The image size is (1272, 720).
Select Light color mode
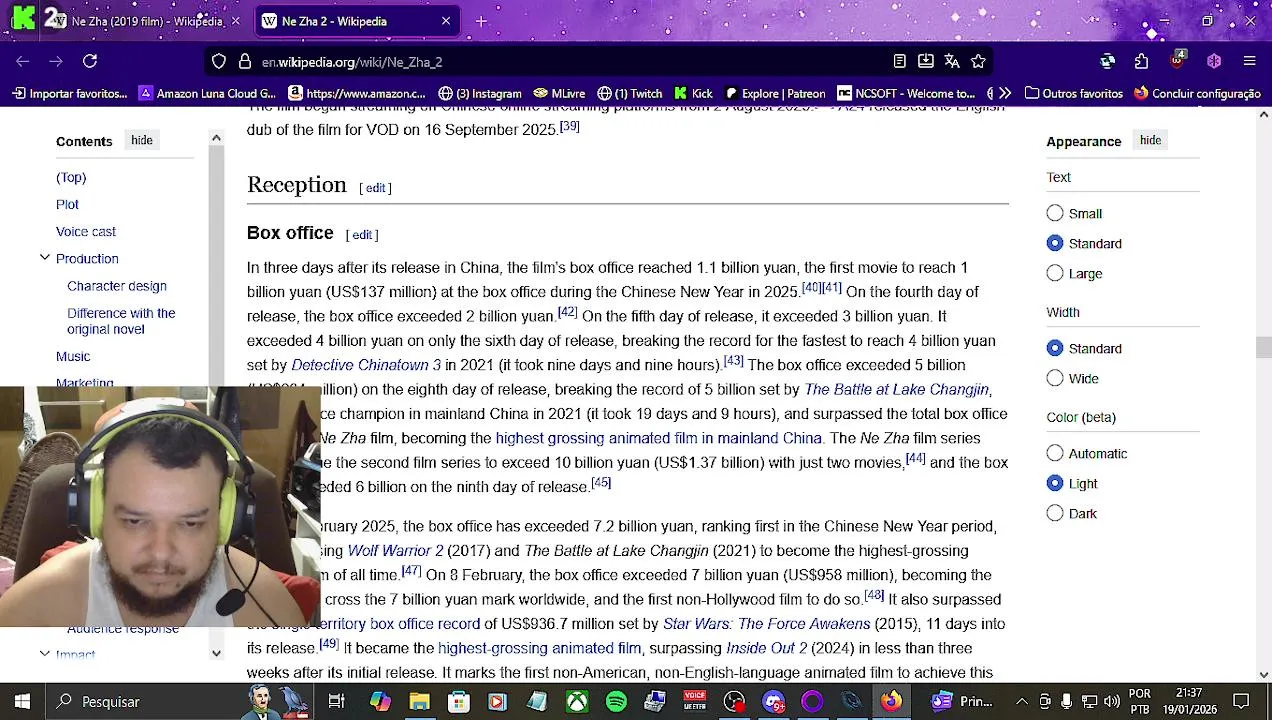(x=1055, y=483)
